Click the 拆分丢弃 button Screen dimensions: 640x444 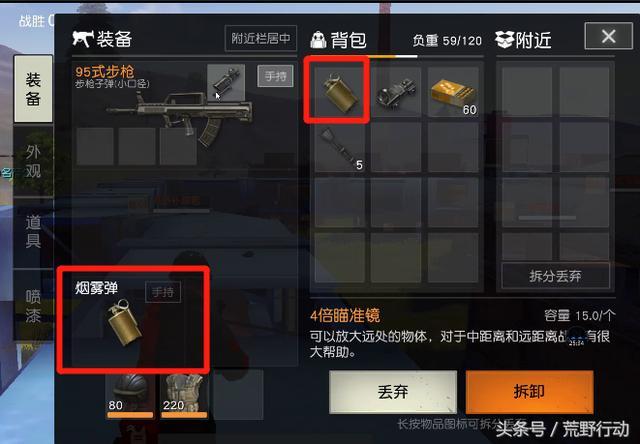pyautogui.click(x=555, y=276)
